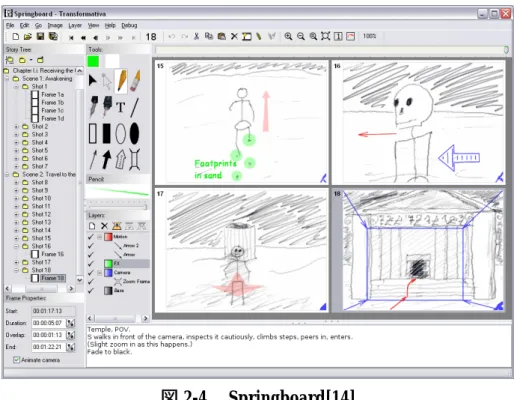Select the filled Ellipse tool
The width and height of the screenshot is (514, 400).
click(134, 134)
